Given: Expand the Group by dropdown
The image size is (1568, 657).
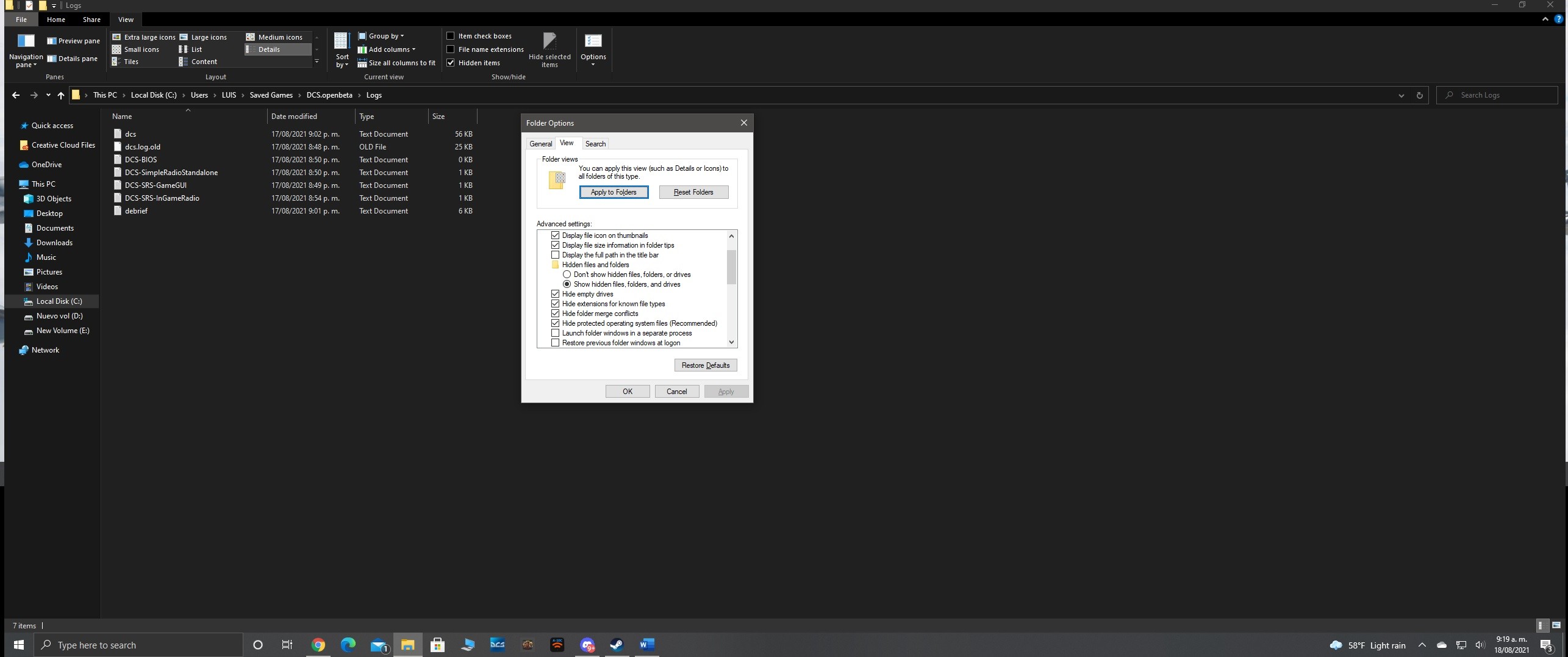Looking at the screenshot, I should (x=381, y=36).
